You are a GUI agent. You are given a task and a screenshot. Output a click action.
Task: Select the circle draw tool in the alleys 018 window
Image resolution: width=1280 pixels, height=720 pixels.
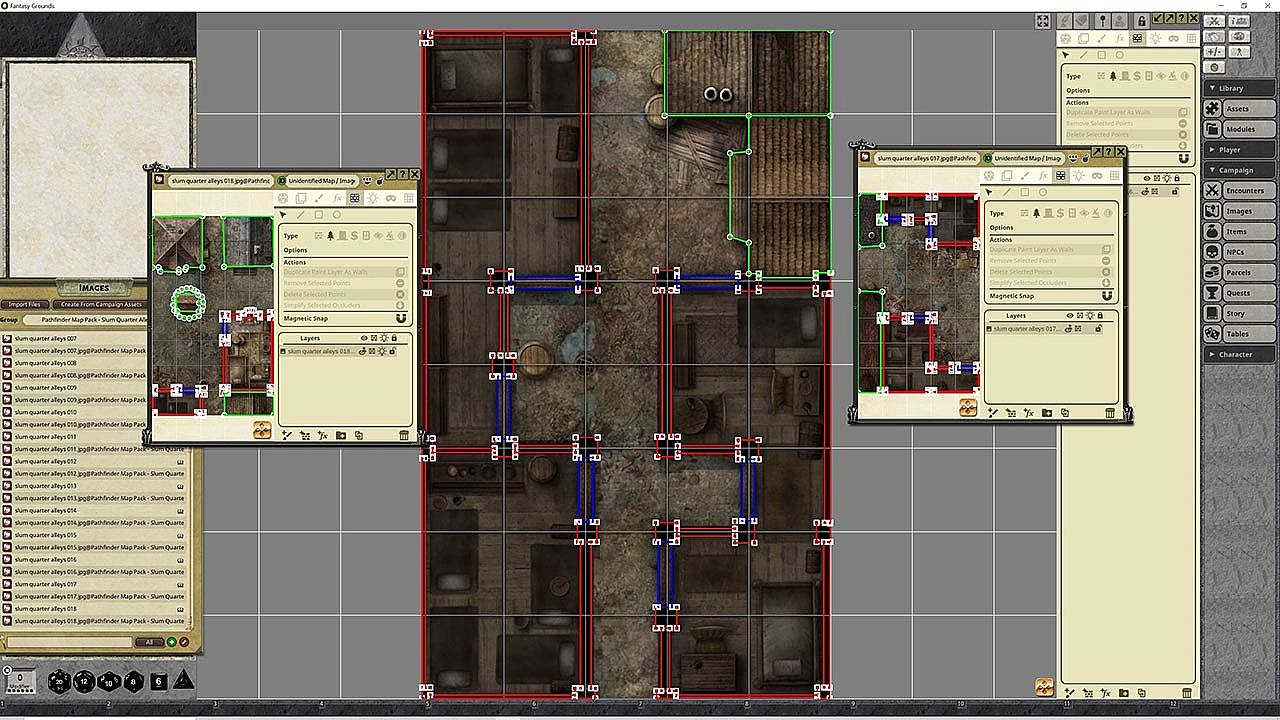pos(337,214)
